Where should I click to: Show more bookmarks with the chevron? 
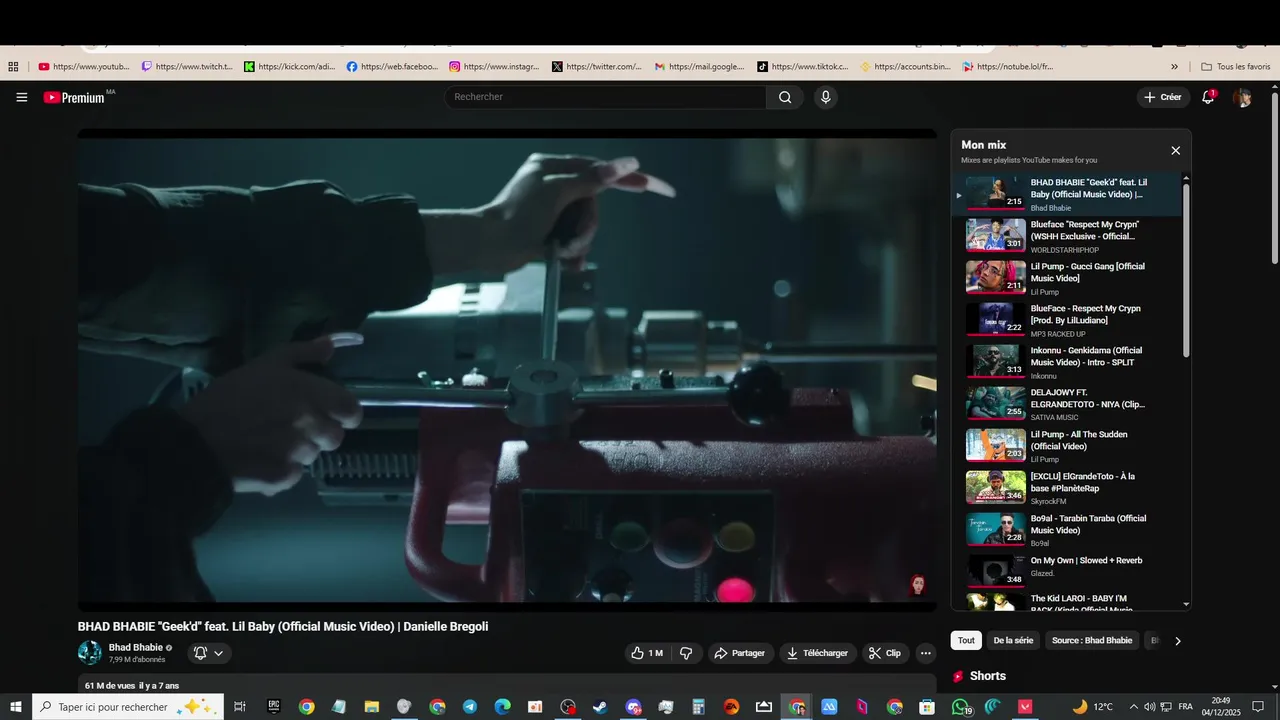point(1174,67)
